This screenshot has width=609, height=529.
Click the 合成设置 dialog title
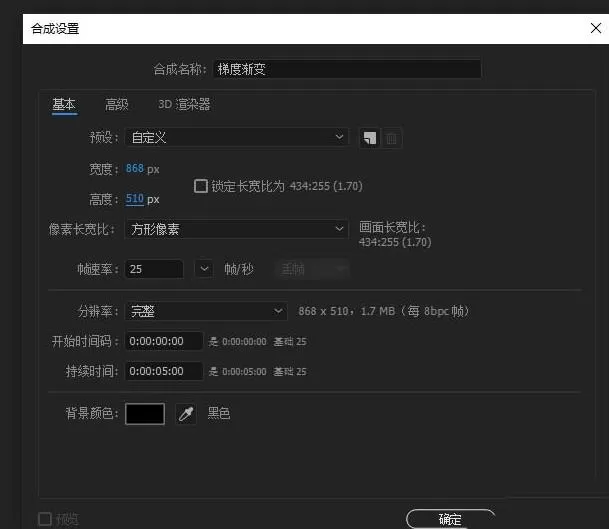[55, 28]
